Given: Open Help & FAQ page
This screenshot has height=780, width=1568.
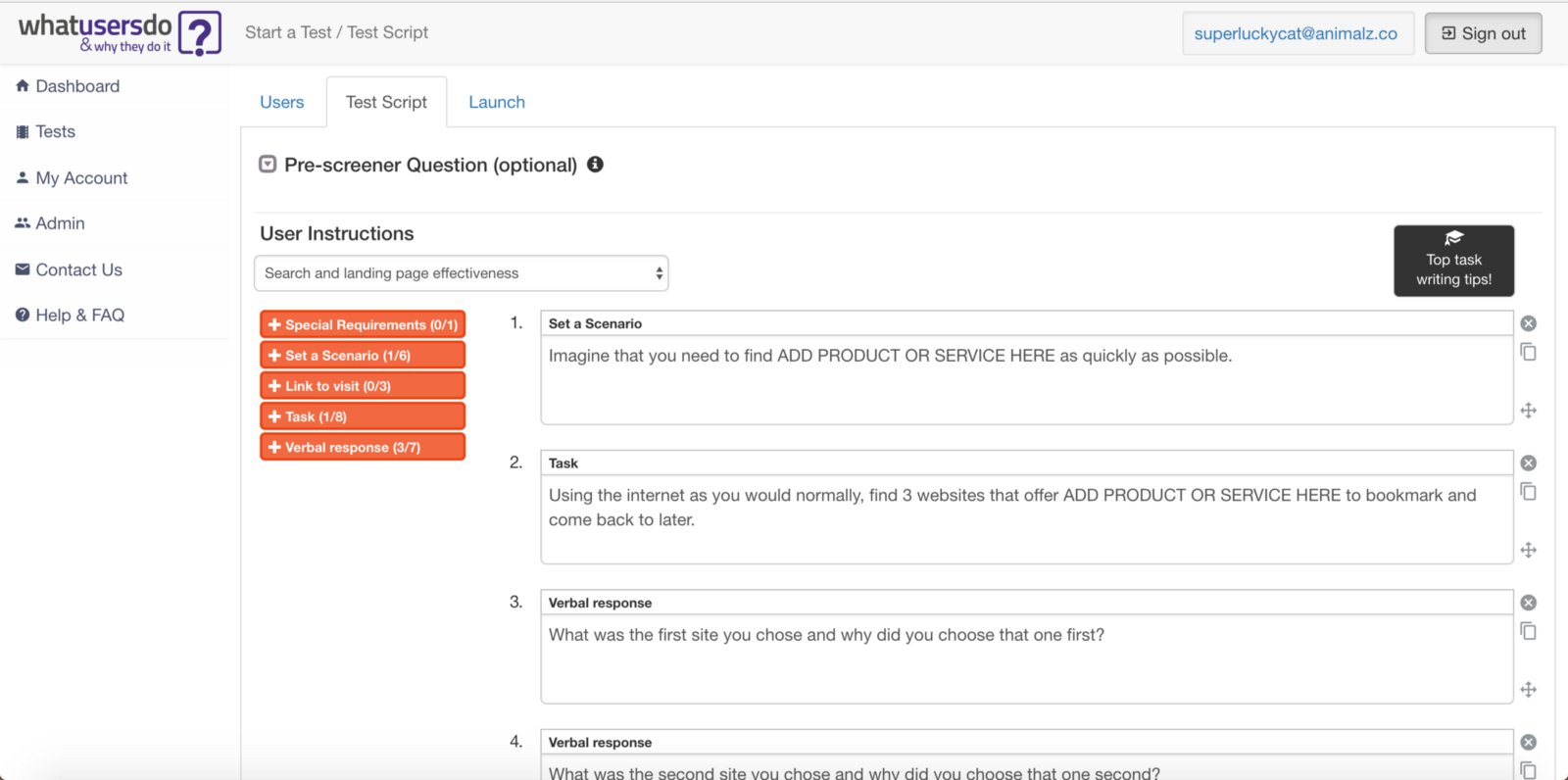Looking at the screenshot, I should point(79,315).
